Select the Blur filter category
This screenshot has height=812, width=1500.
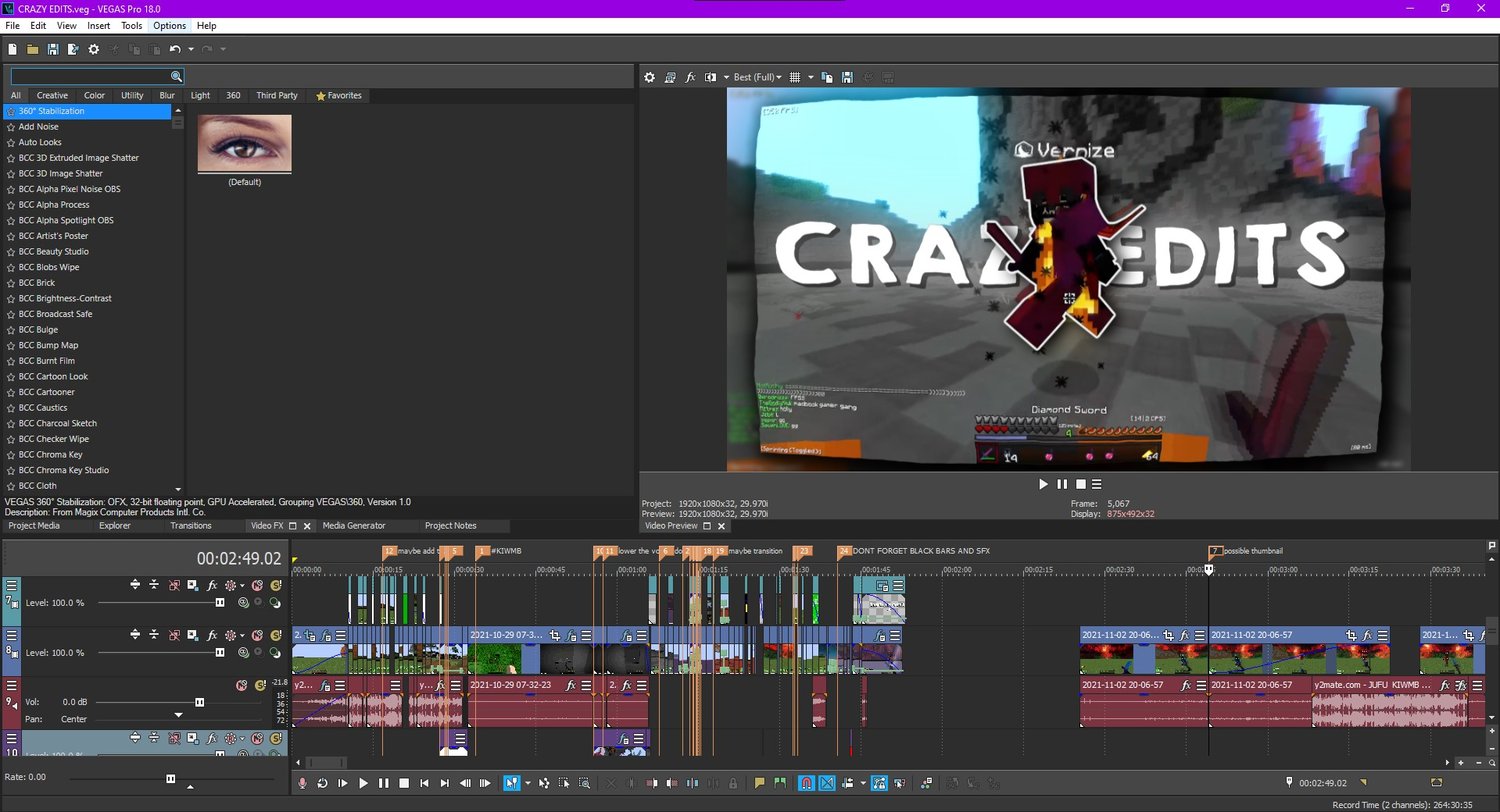167,96
